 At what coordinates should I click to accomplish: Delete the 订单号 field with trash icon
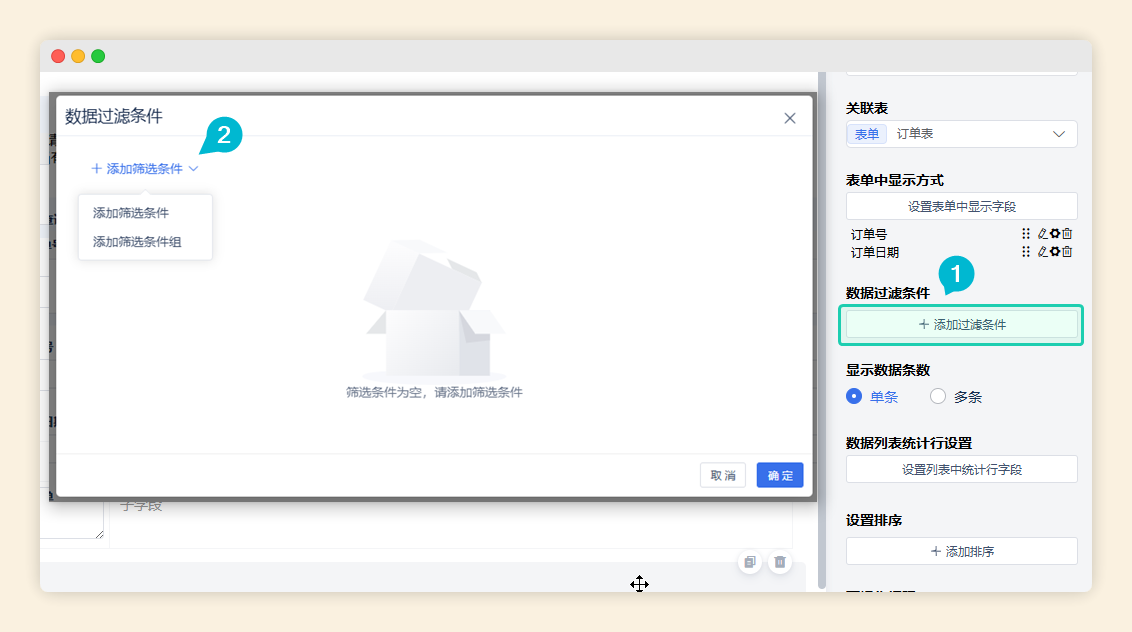(x=1067, y=234)
